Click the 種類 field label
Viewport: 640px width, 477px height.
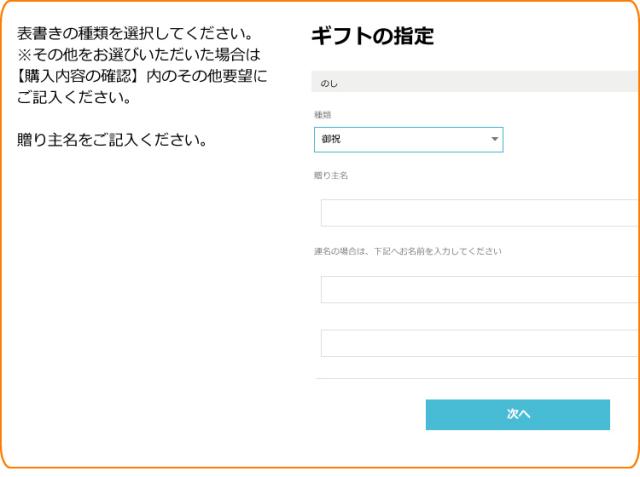click(x=322, y=115)
